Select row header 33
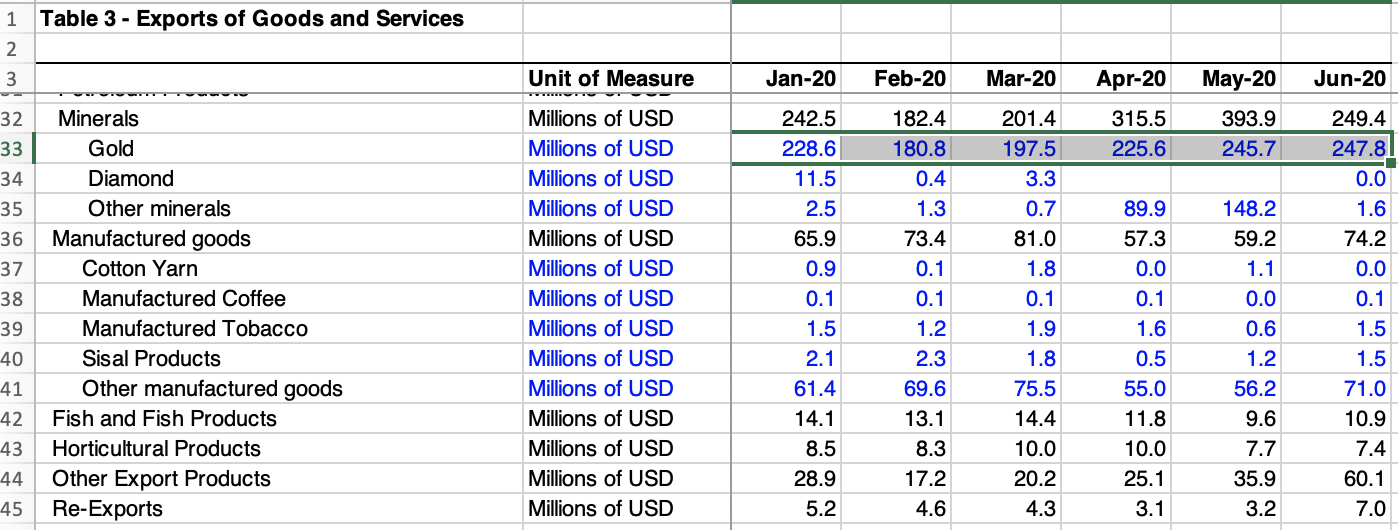This screenshot has width=1398, height=530. [15, 149]
